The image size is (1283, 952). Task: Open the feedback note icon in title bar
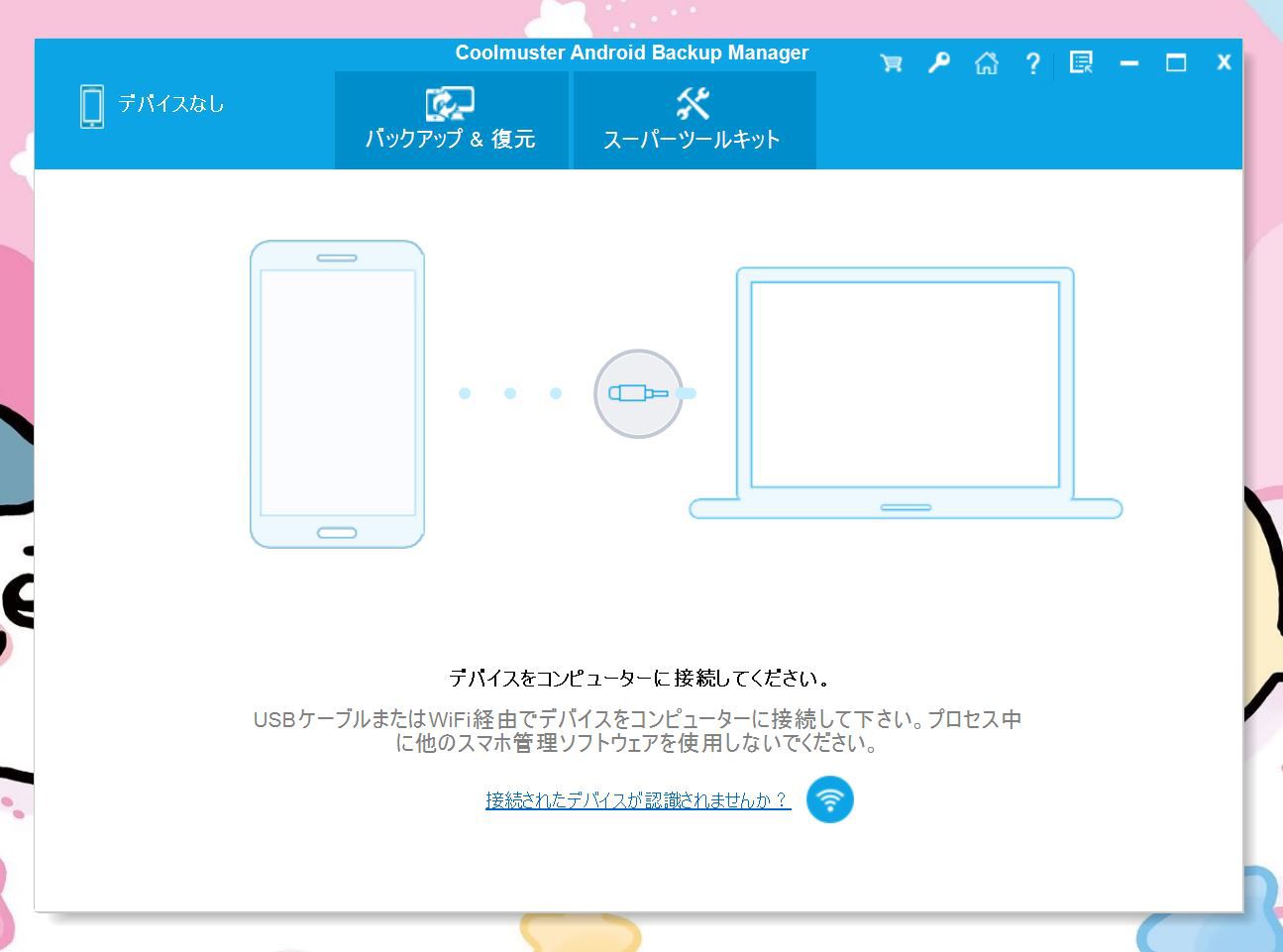coord(1081,63)
